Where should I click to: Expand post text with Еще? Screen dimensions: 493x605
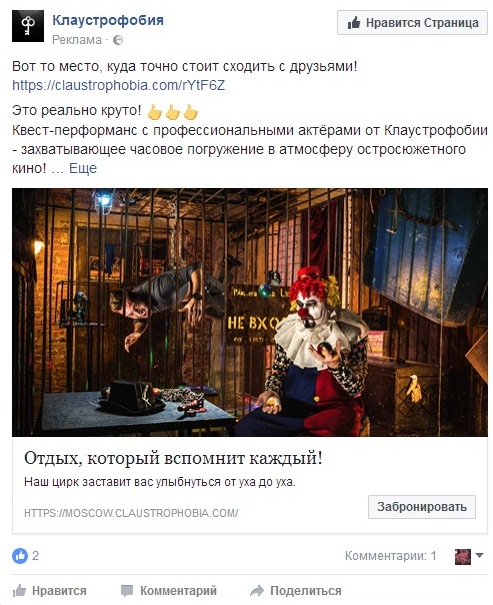coord(83,168)
